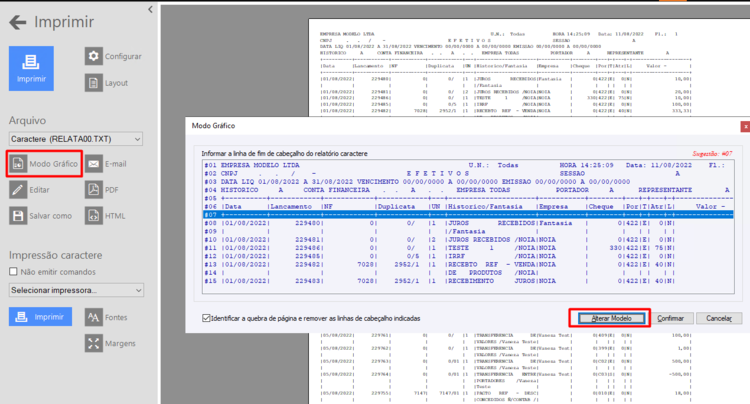
Task: Open Fontes font settings
Action: point(94,317)
